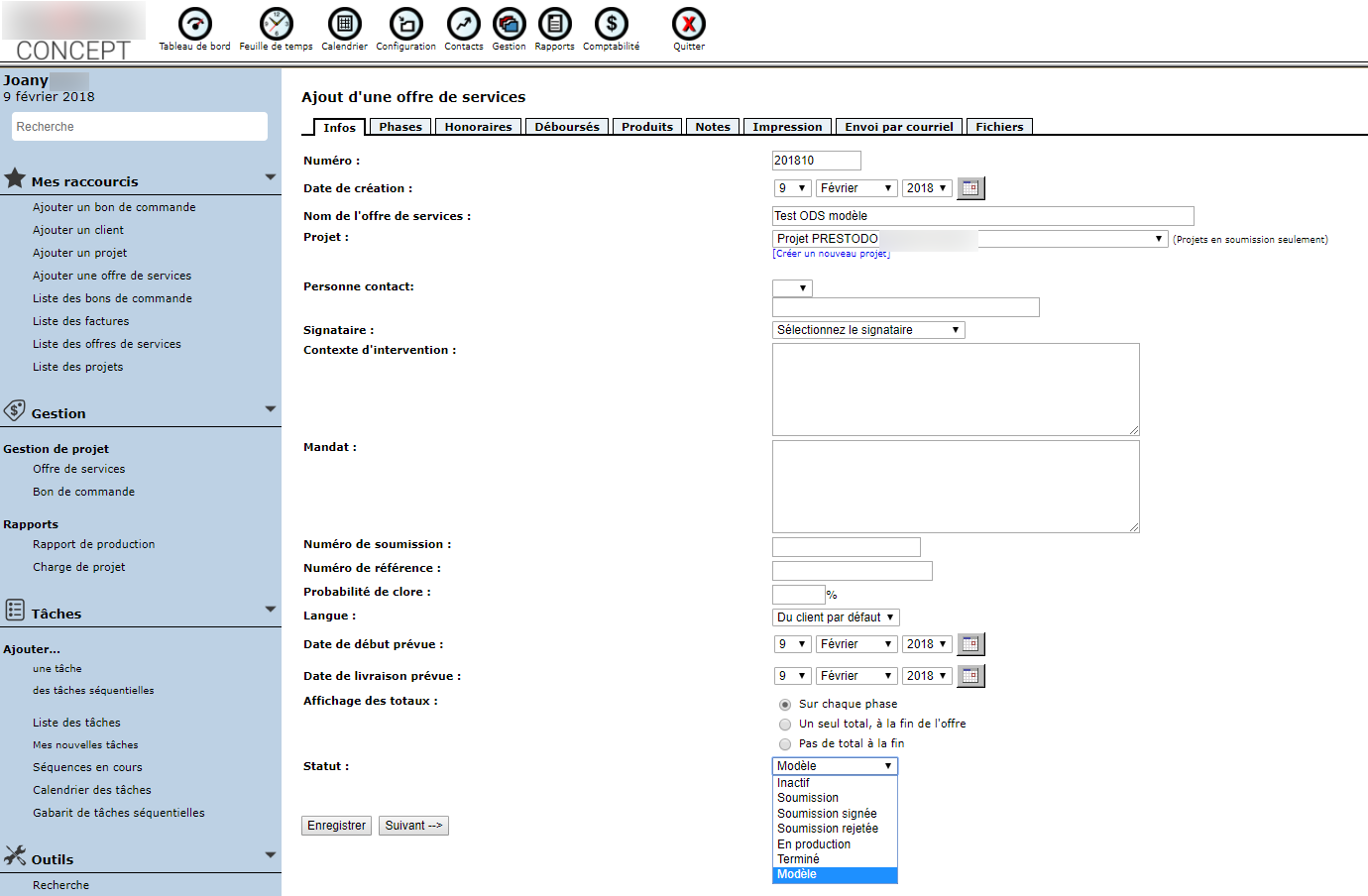Open calendar picker for Date de création
1368x896 pixels.
point(970,188)
